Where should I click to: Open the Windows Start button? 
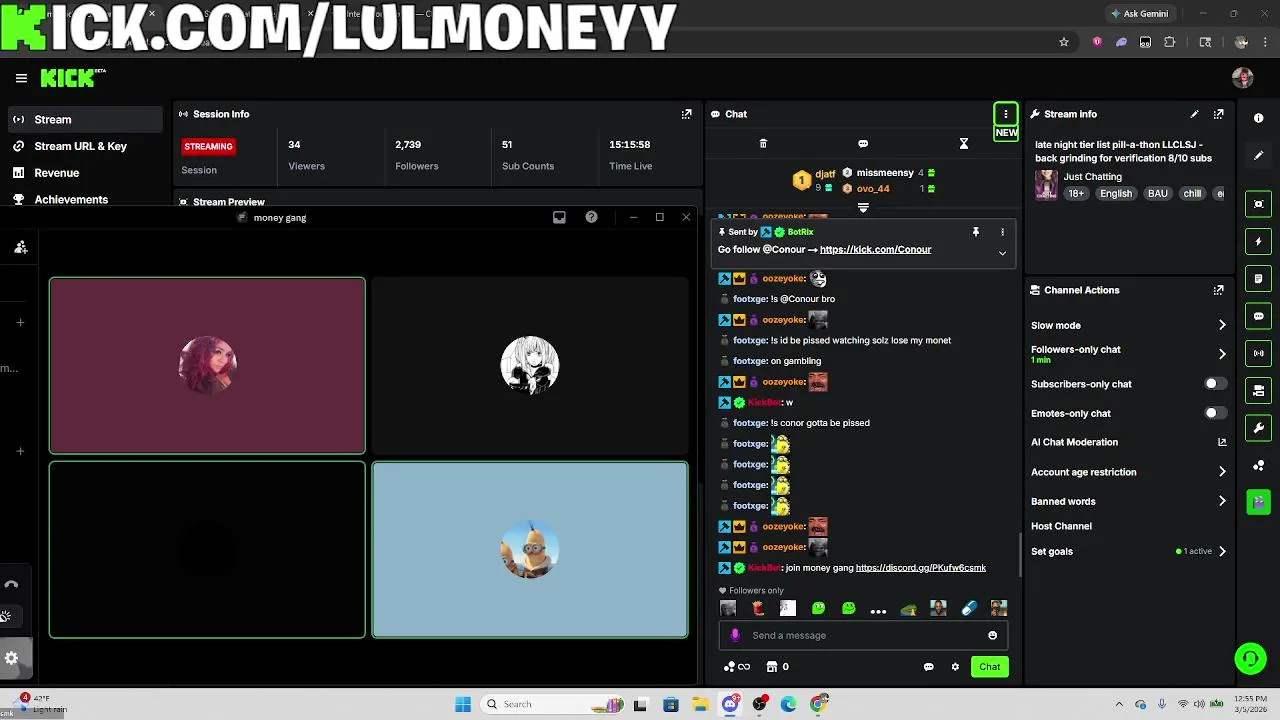coord(463,704)
